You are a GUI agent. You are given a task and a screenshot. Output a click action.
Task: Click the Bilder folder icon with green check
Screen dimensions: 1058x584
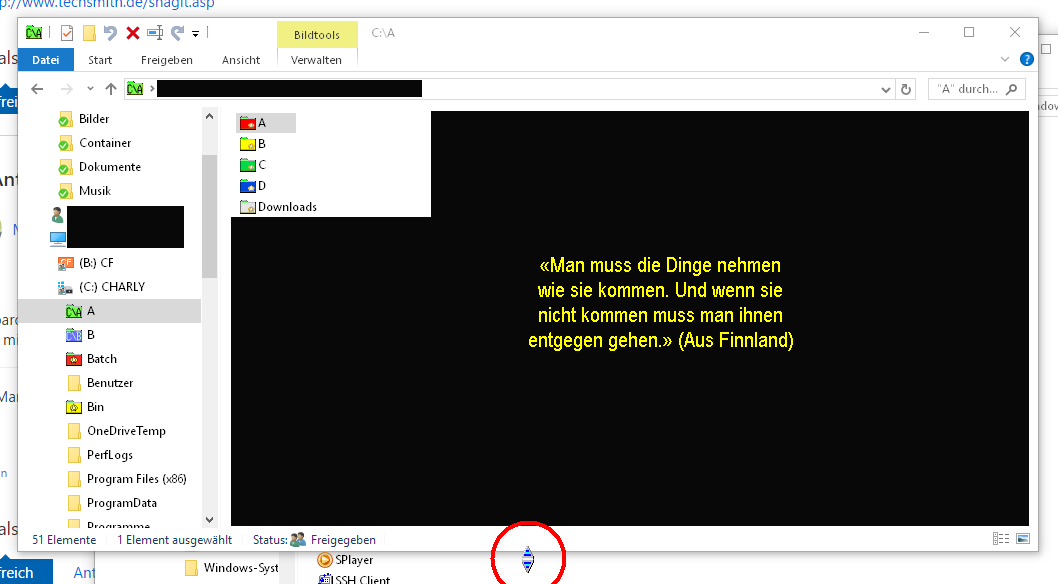[x=65, y=119]
